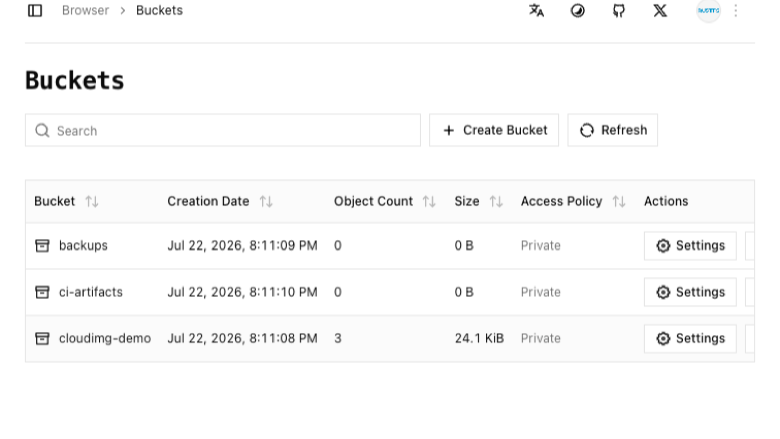Open the GitHub link icon
The width and height of the screenshot is (780, 439).
(x=619, y=10)
